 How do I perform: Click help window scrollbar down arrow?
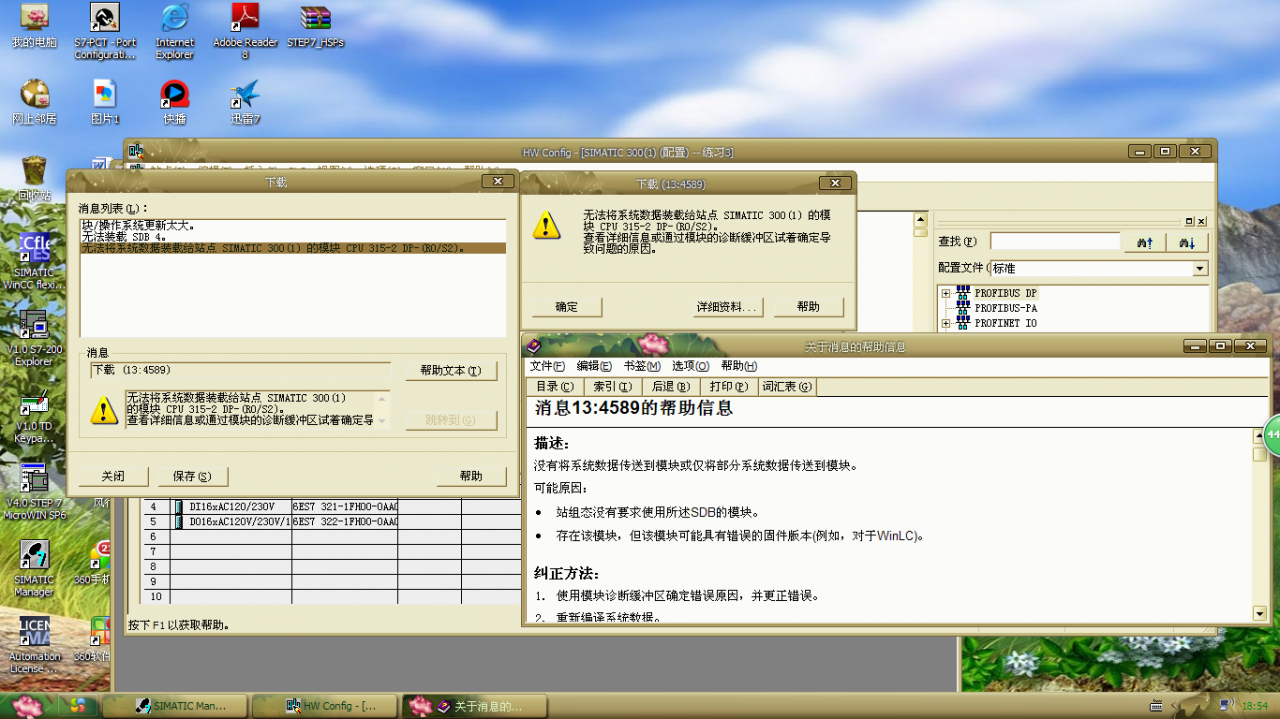tap(1260, 612)
